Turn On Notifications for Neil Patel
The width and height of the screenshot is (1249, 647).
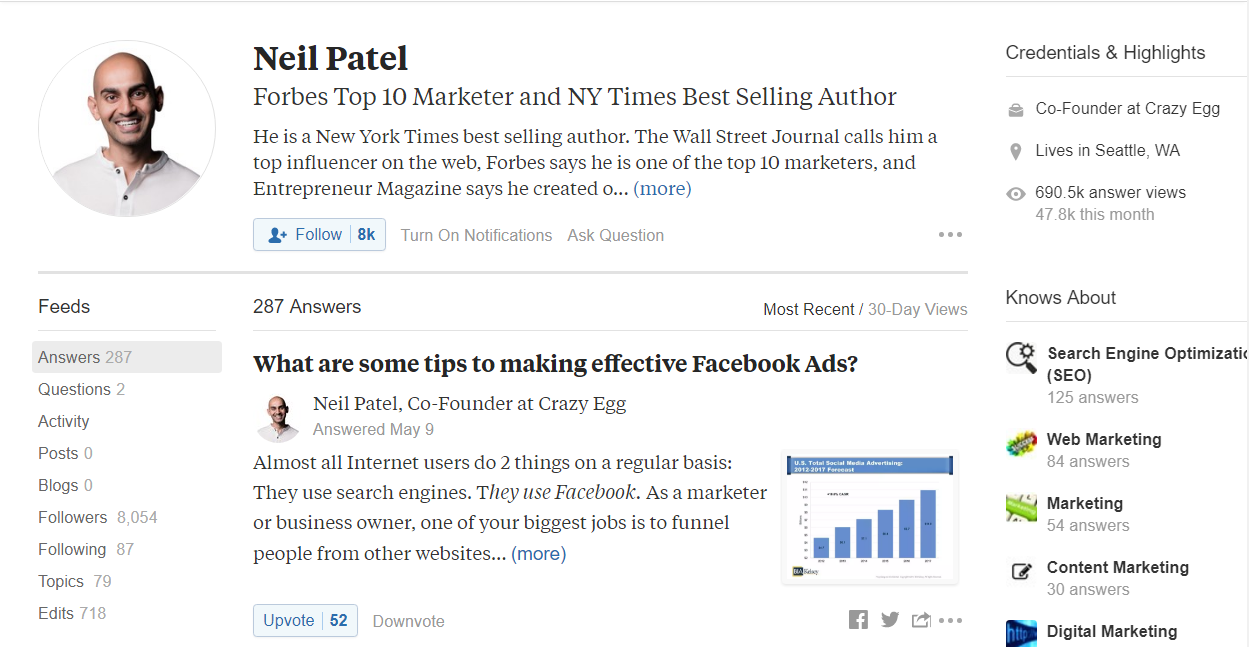(x=476, y=235)
